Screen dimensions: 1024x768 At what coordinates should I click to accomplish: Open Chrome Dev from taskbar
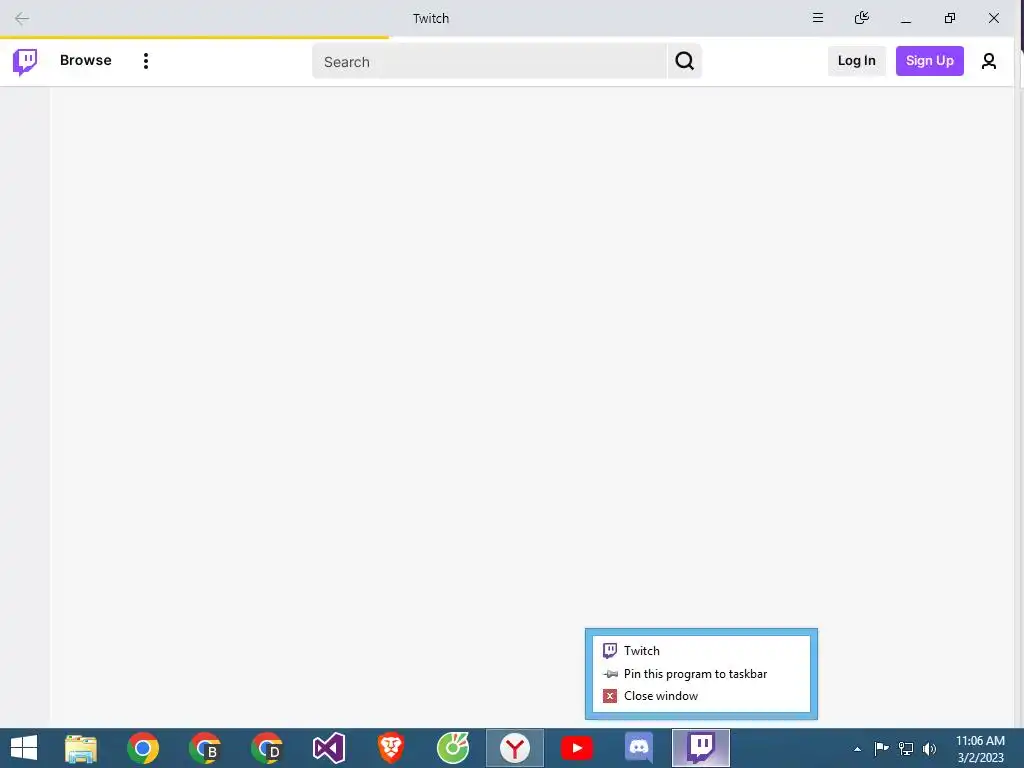click(x=266, y=748)
